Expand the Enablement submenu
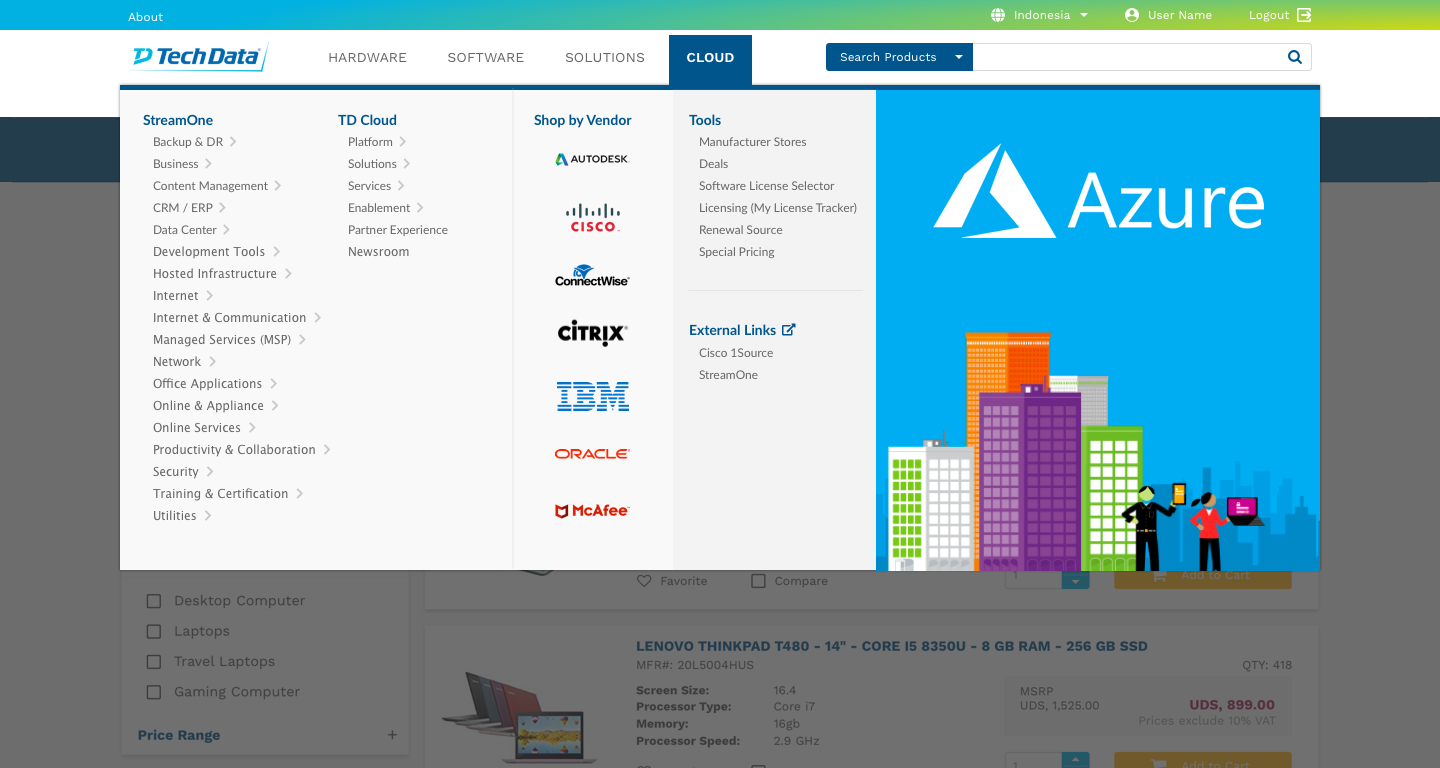Image resolution: width=1440 pixels, height=768 pixels. 420,208
